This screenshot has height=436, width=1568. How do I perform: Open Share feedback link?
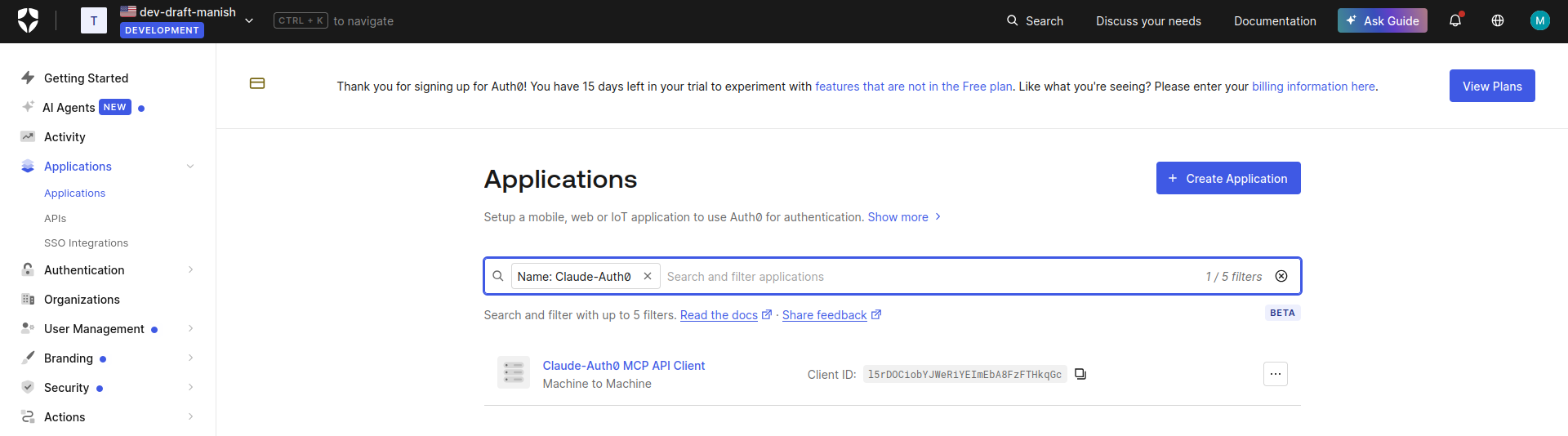pyautogui.click(x=831, y=315)
